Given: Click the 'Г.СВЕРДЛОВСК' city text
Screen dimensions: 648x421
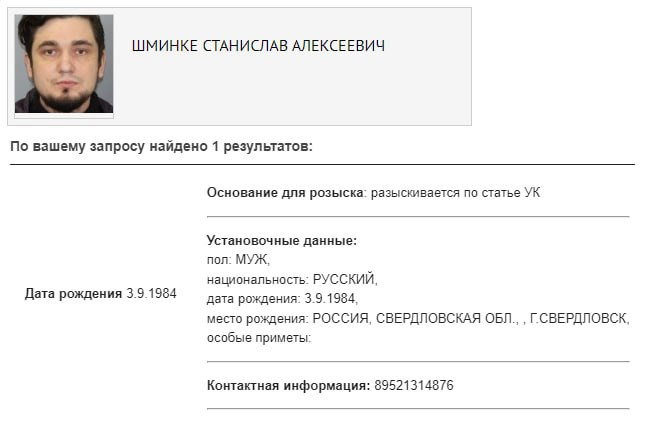Looking at the screenshot, I should pyautogui.click(x=580, y=318).
